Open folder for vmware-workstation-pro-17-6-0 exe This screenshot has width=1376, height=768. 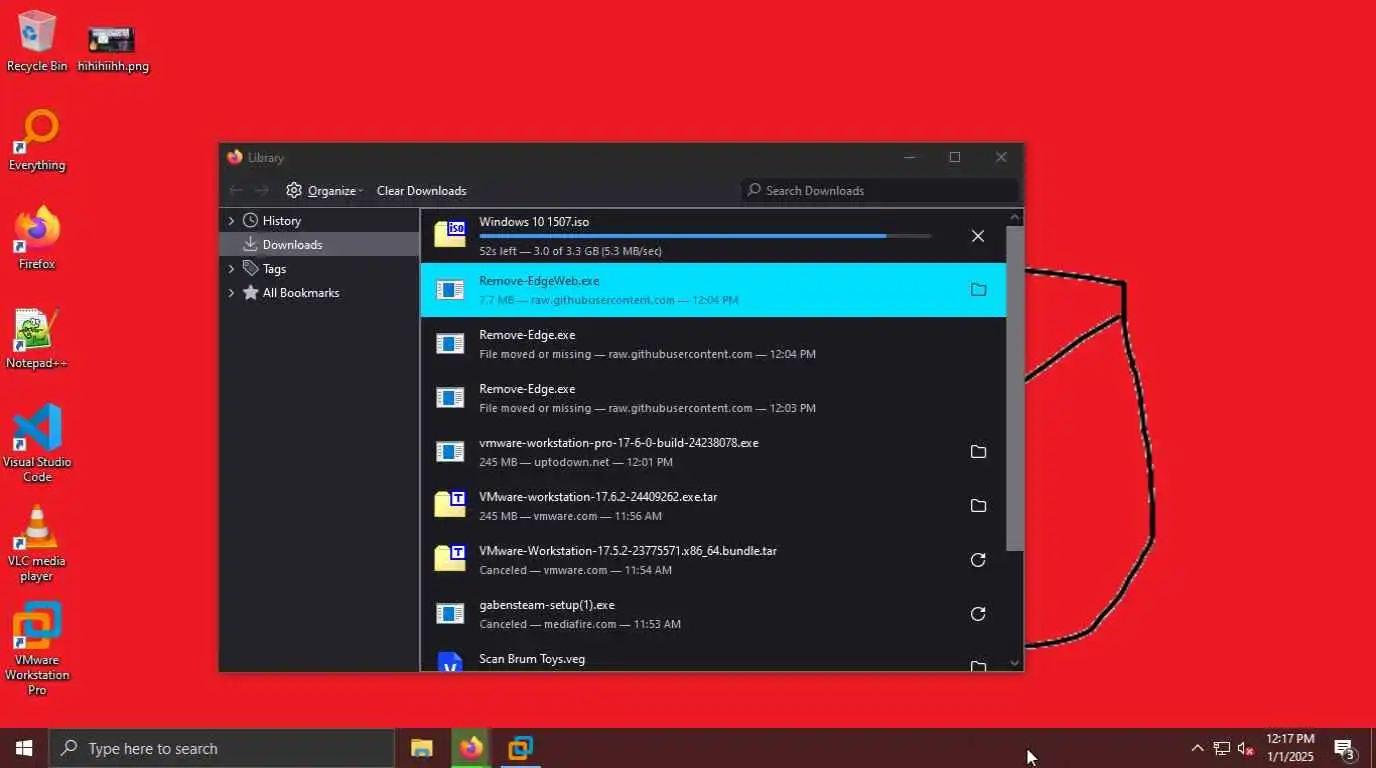[x=978, y=452]
